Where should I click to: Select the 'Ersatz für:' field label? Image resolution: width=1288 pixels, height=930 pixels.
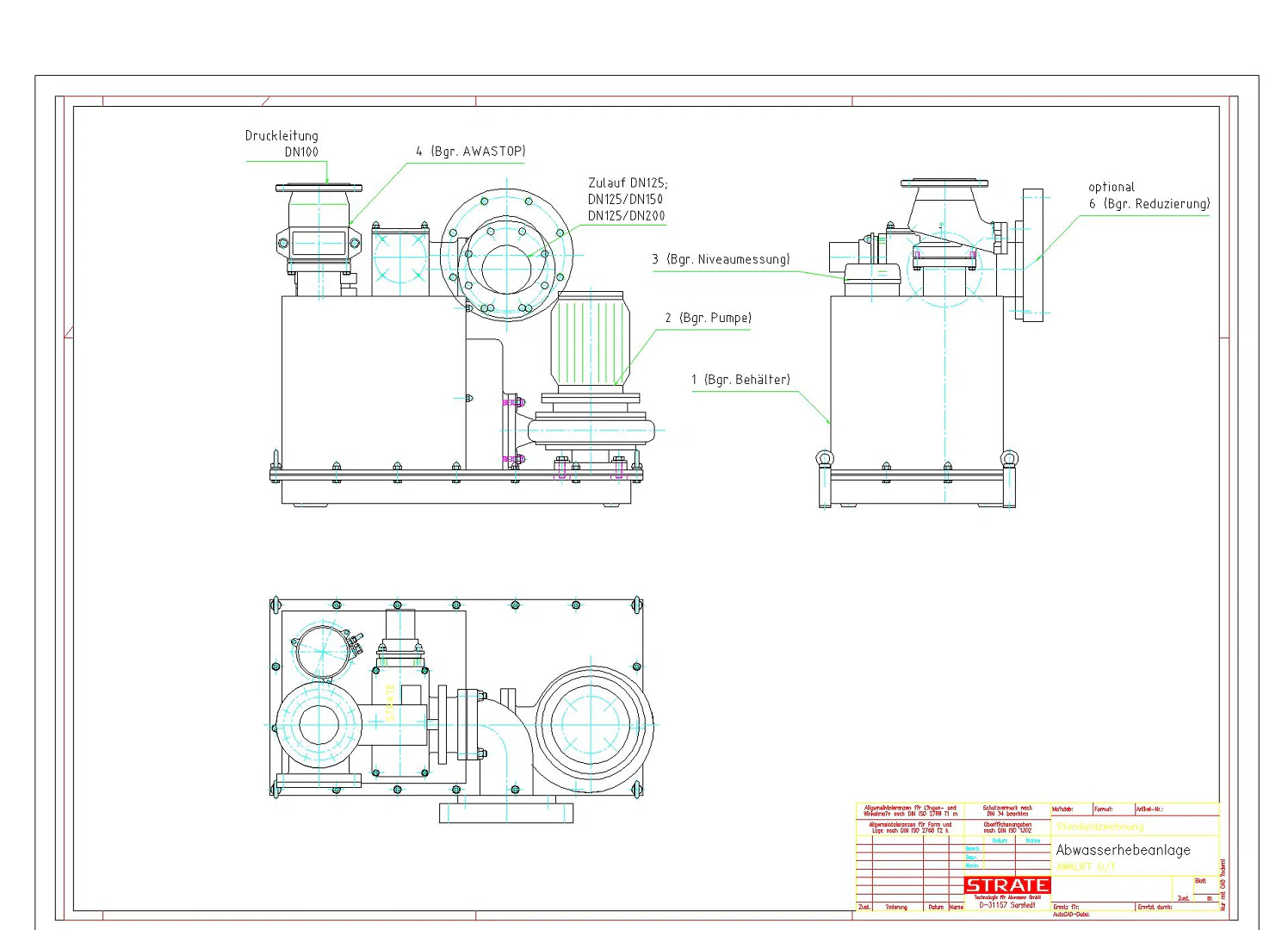[x=1066, y=907]
